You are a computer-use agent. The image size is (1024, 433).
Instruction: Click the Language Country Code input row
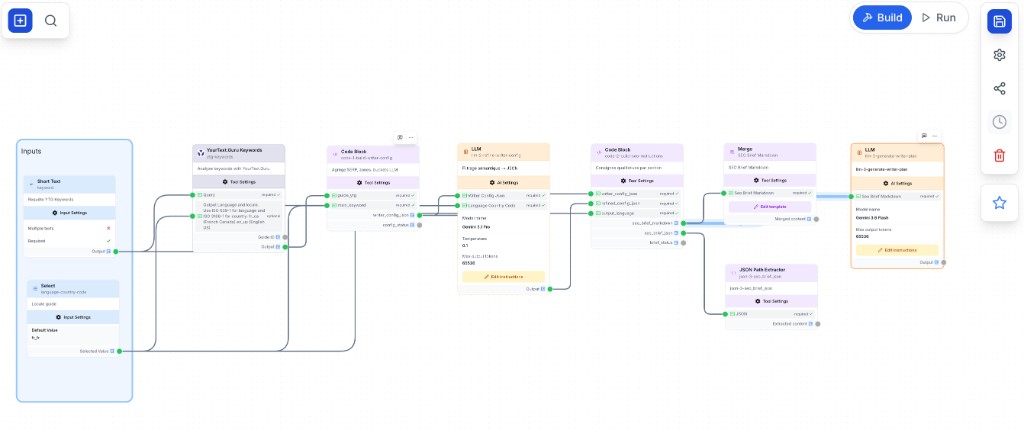click(504, 205)
